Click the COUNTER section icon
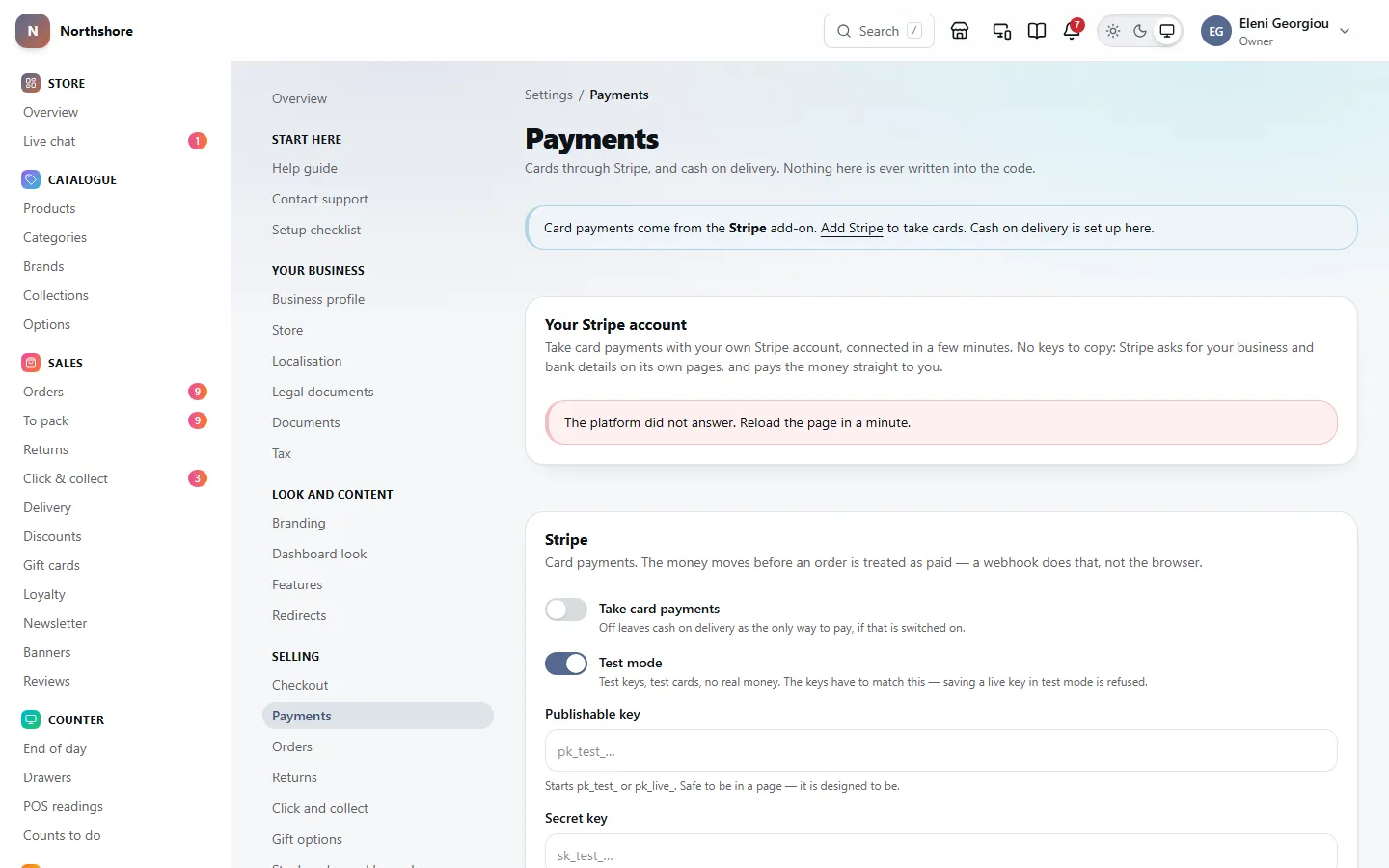This screenshot has width=1389, height=868. (x=31, y=719)
